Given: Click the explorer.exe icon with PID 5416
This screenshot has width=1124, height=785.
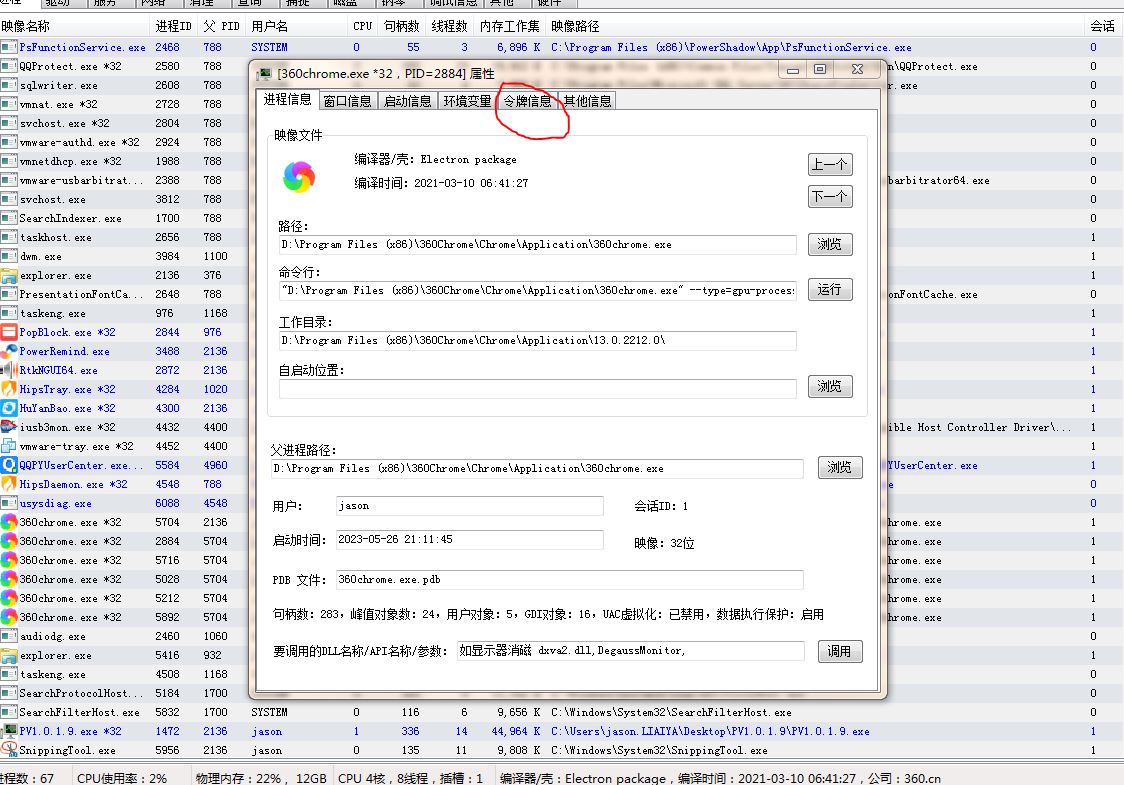Looking at the screenshot, I should pyautogui.click(x=9, y=655).
